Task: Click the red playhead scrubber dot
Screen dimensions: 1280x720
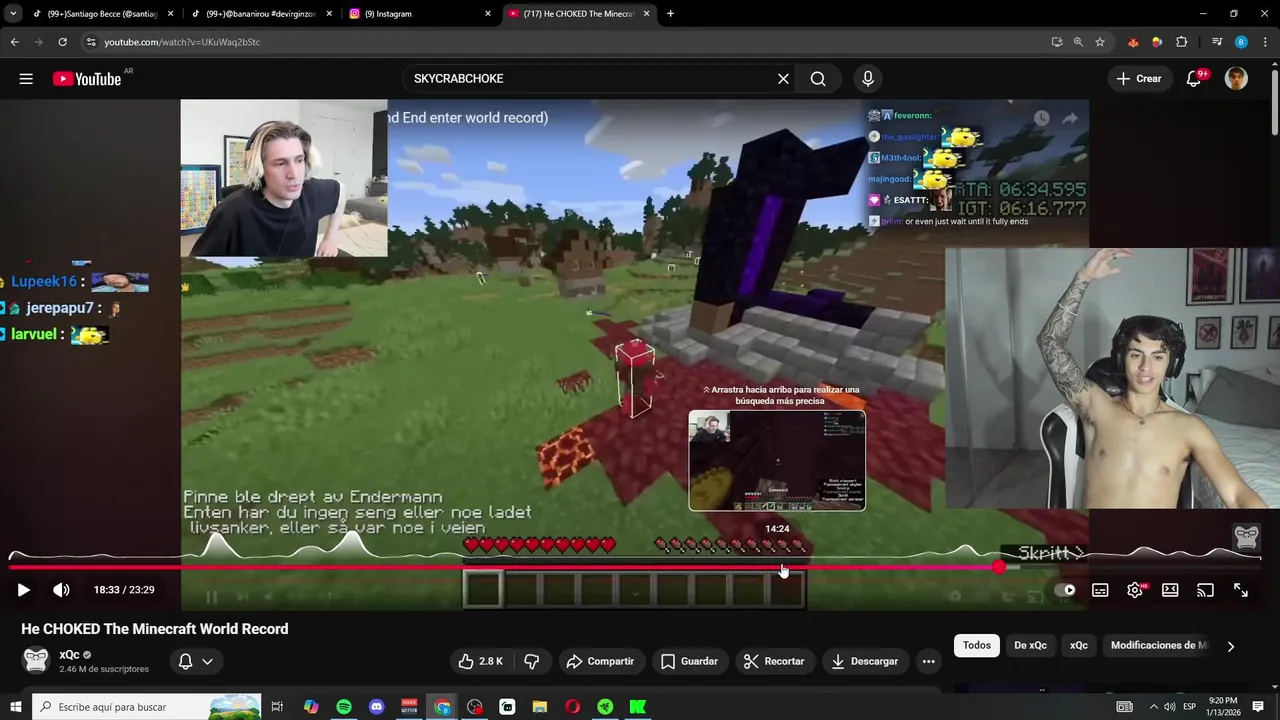Action: click(x=999, y=568)
